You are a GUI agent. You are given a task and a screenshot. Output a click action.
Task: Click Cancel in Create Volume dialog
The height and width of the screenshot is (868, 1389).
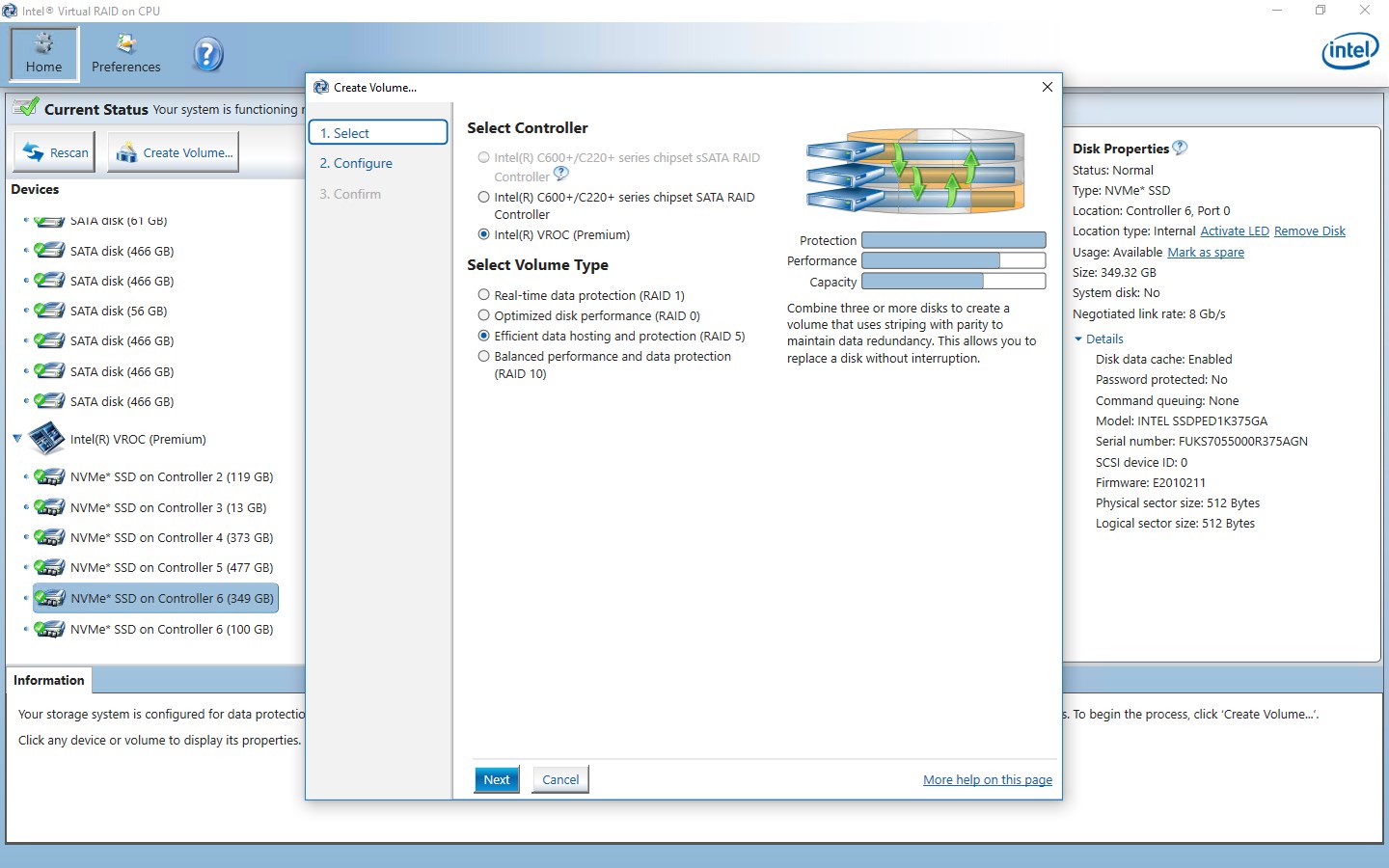tap(560, 779)
